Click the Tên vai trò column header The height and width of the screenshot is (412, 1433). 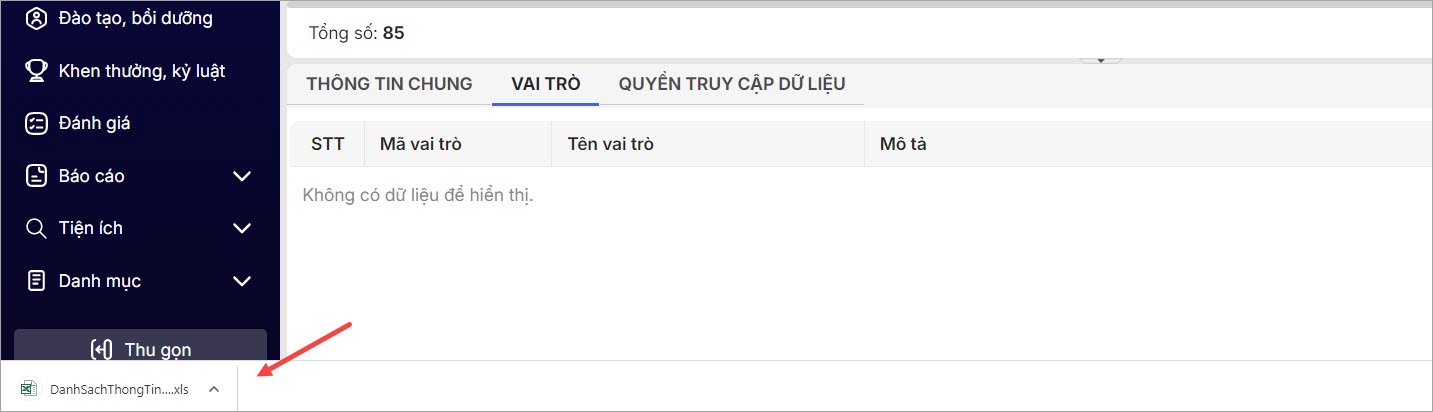tap(610, 144)
